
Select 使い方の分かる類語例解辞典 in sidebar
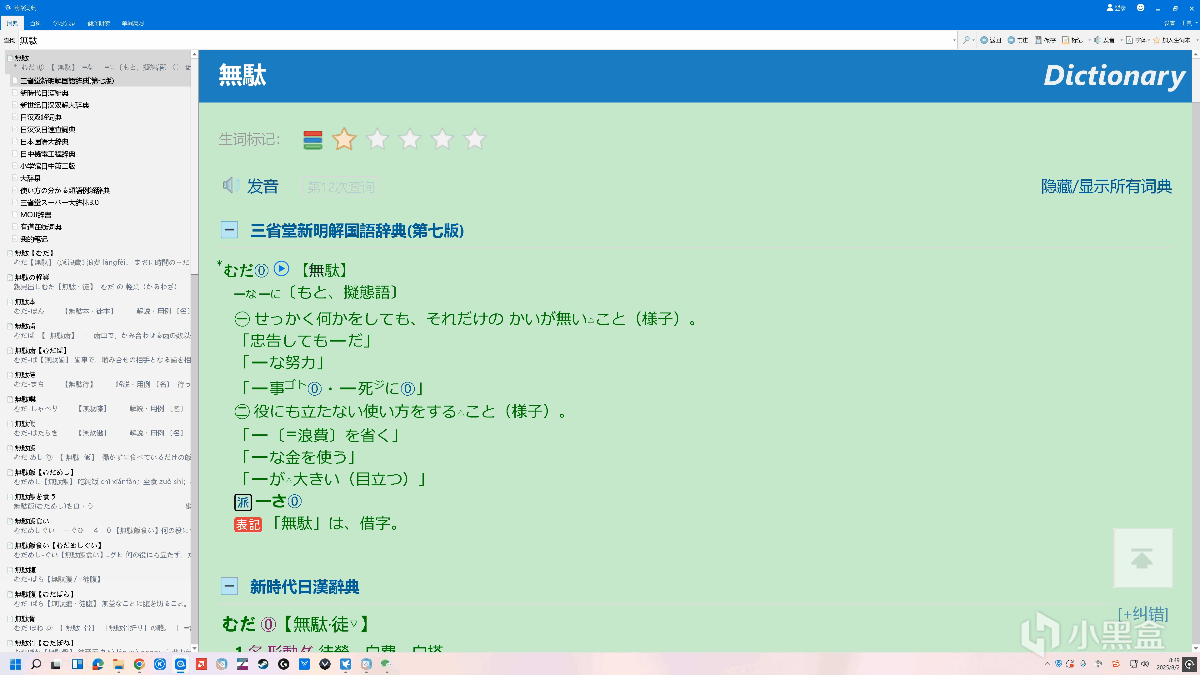[64, 190]
